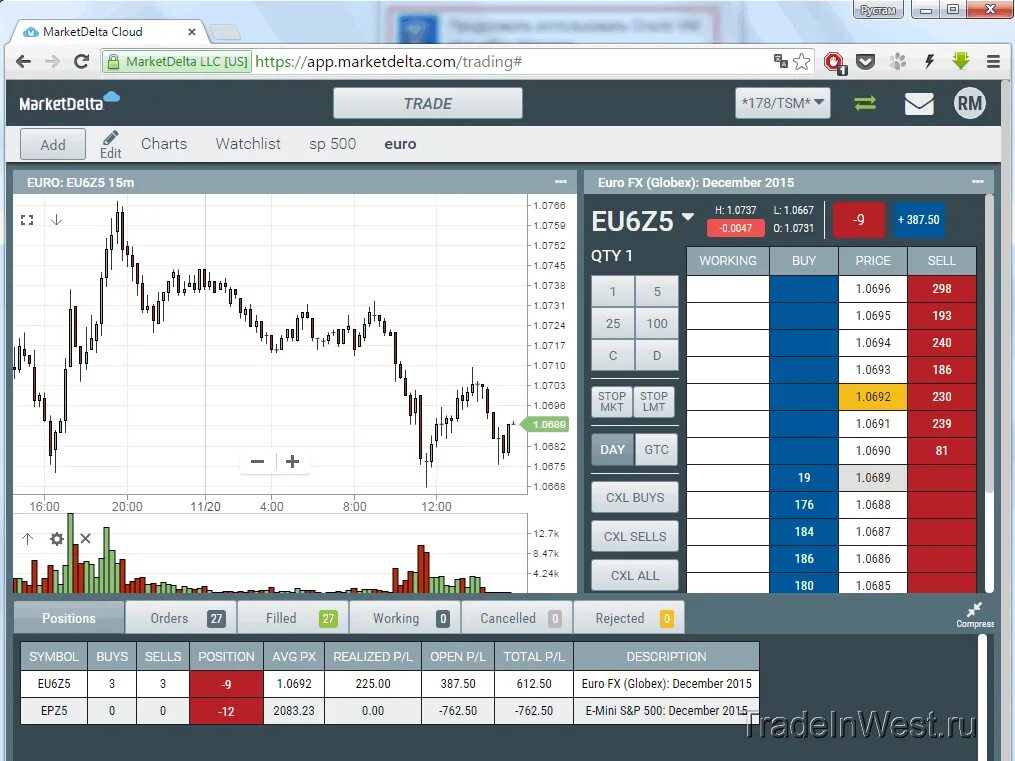
Task: Click the TRADE button
Action: [428, 104]
